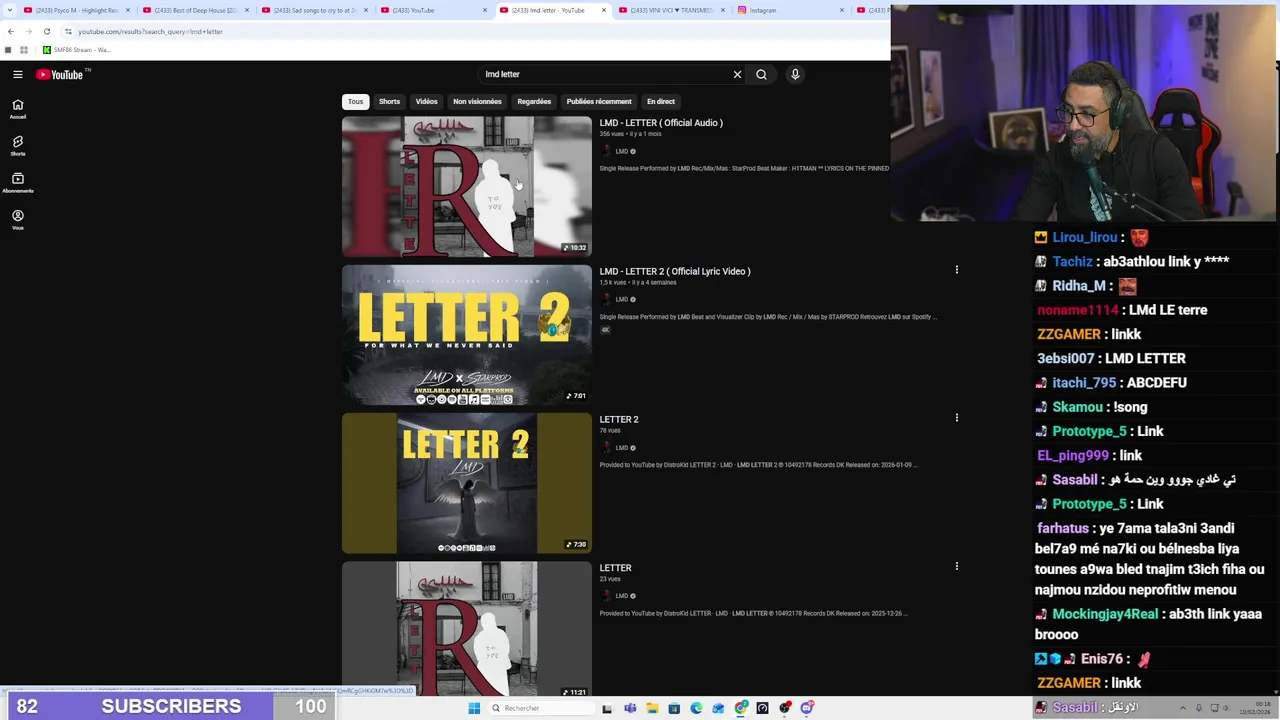Play the LETTER 11:21 thumbnail
1280x720 pixels.
click(x=467, y=628)
